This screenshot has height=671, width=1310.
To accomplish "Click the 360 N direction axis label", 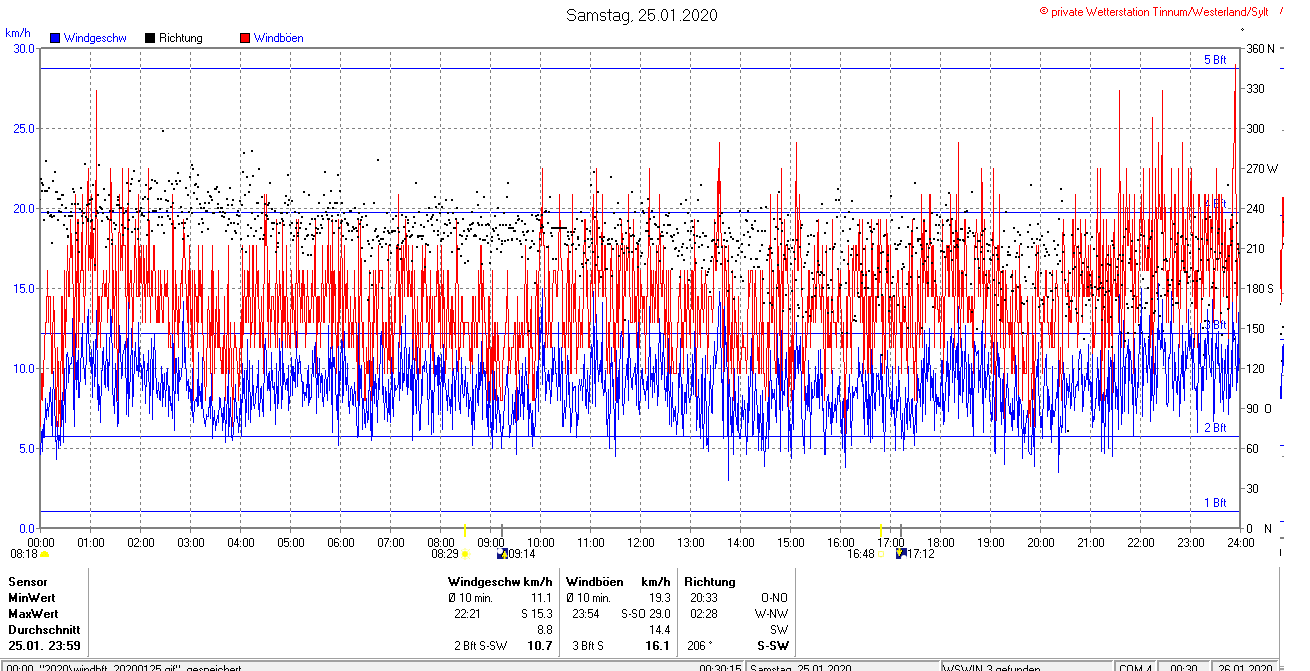I will (1260, 48).
